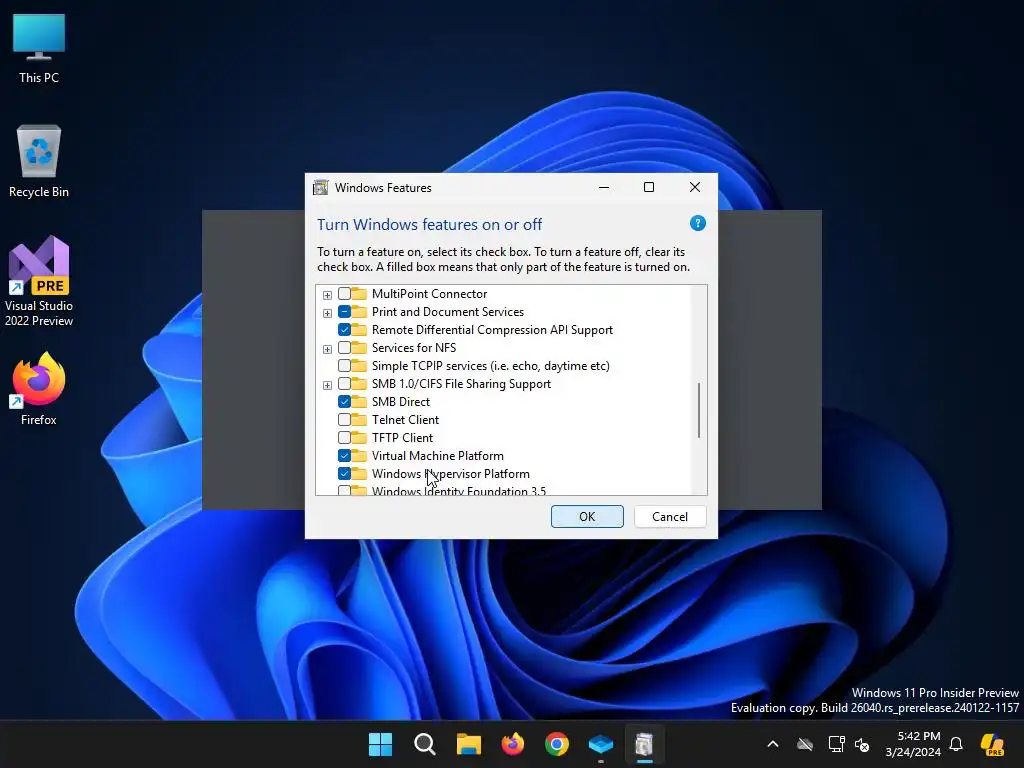Uncheck Remote Differential Compression API Support
This screenshot has height=768, width=1024.
344,330
